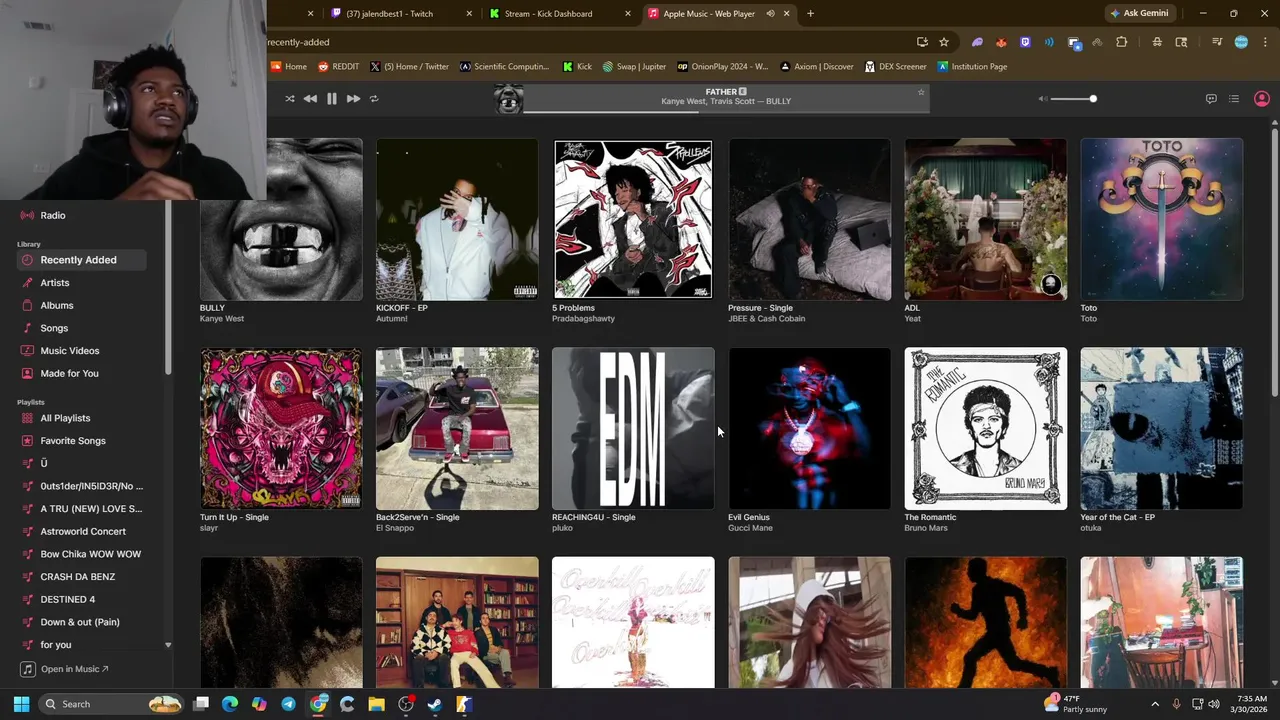Screen dimensions: 1280x720
Task: Open the KICKOFF - EP album cover
Action: [457, 219]
